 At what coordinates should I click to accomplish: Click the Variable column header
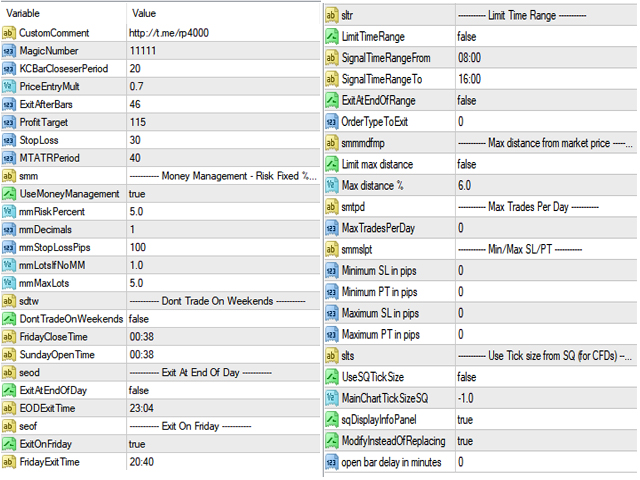tap(23, 13)
